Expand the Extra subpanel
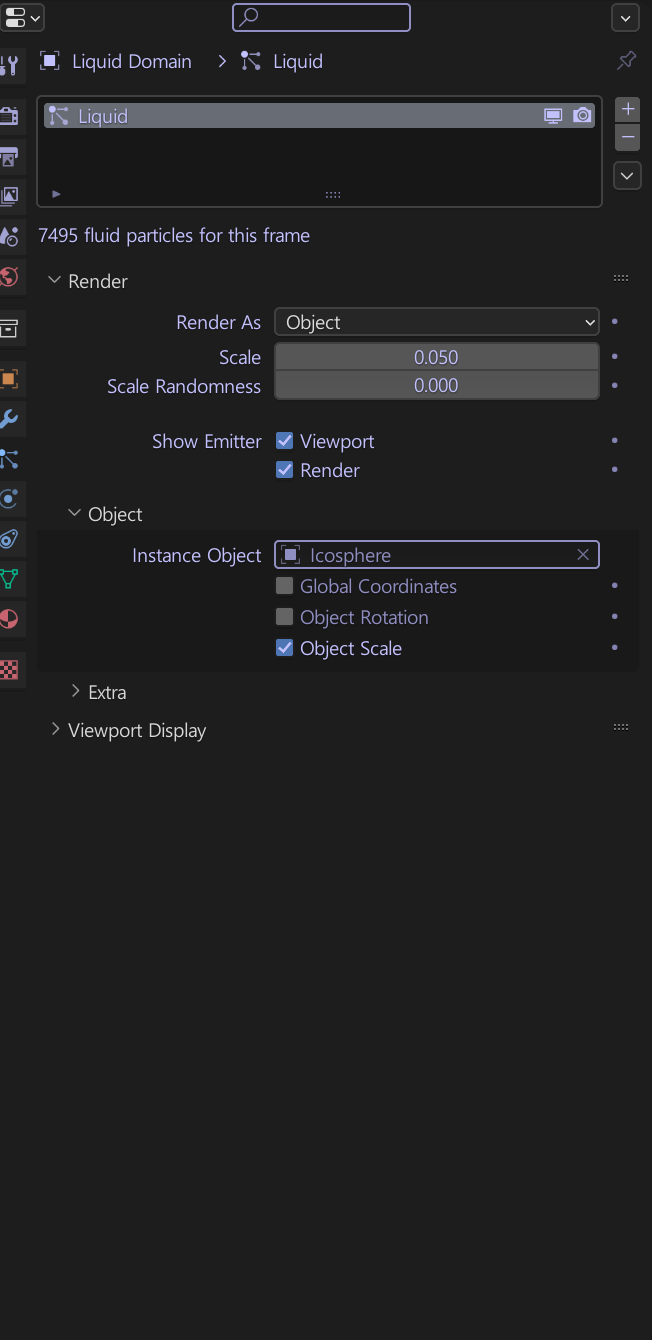The image size is (652, 1340). (x=75, y=692)
